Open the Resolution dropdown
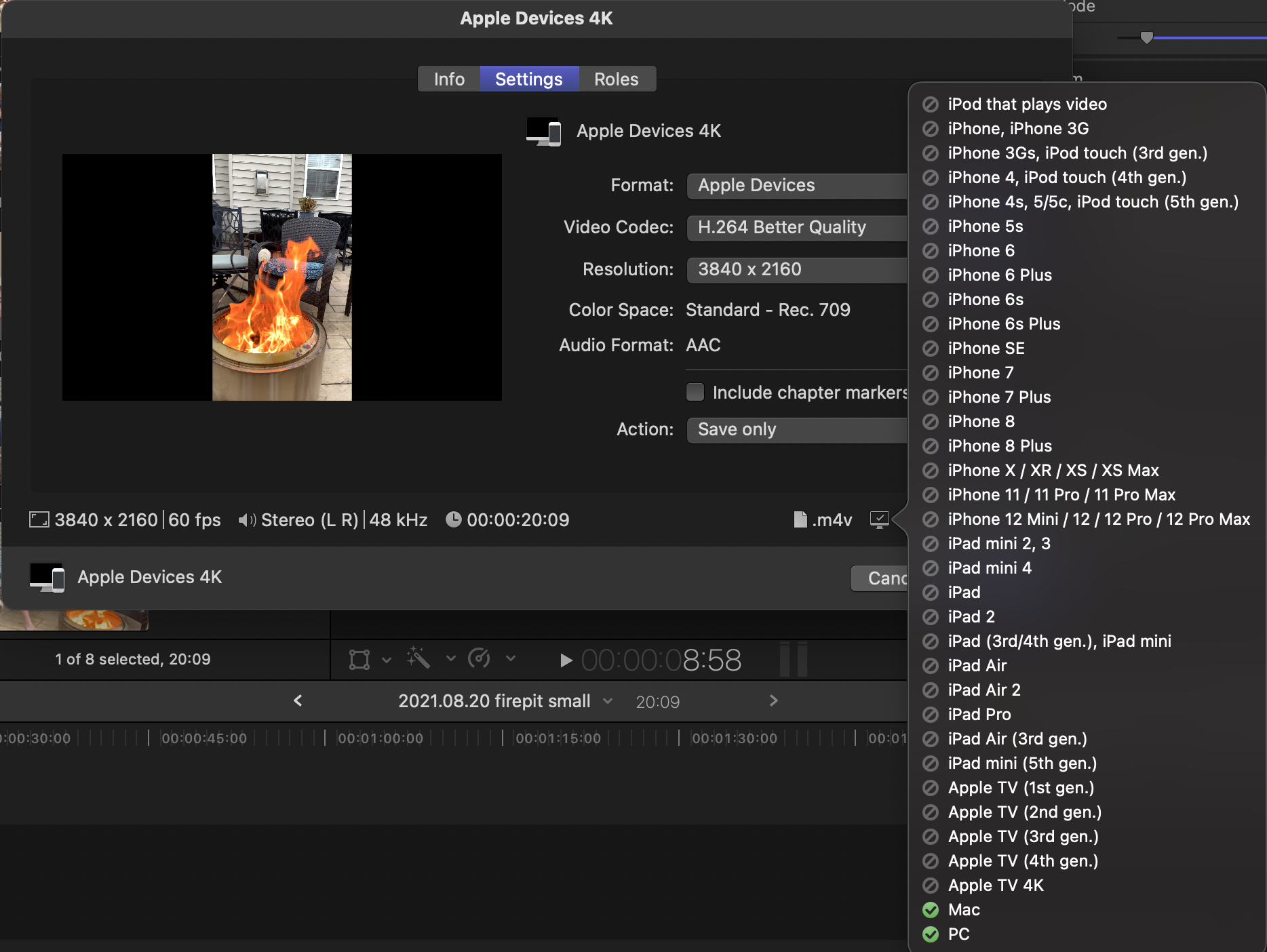 (797, 269)
